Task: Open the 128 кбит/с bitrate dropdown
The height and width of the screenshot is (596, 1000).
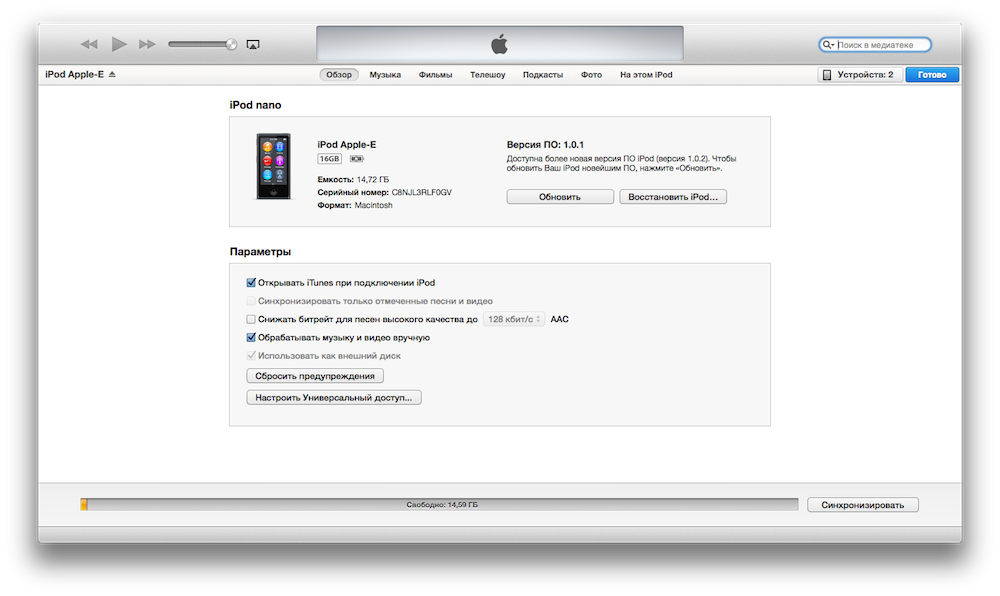Action: pyautogui.click(x=513, y=319)
